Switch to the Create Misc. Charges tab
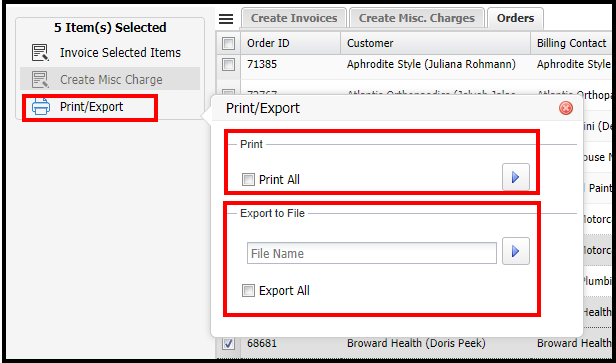The image size is (616, 363). [416, 18]
